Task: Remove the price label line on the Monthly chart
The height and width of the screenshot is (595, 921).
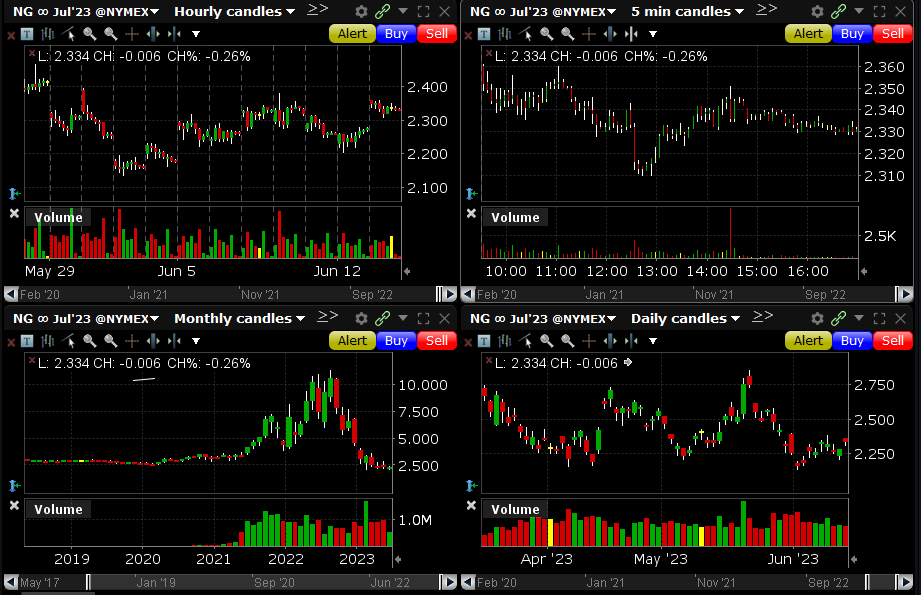Action: coord(31,359)
